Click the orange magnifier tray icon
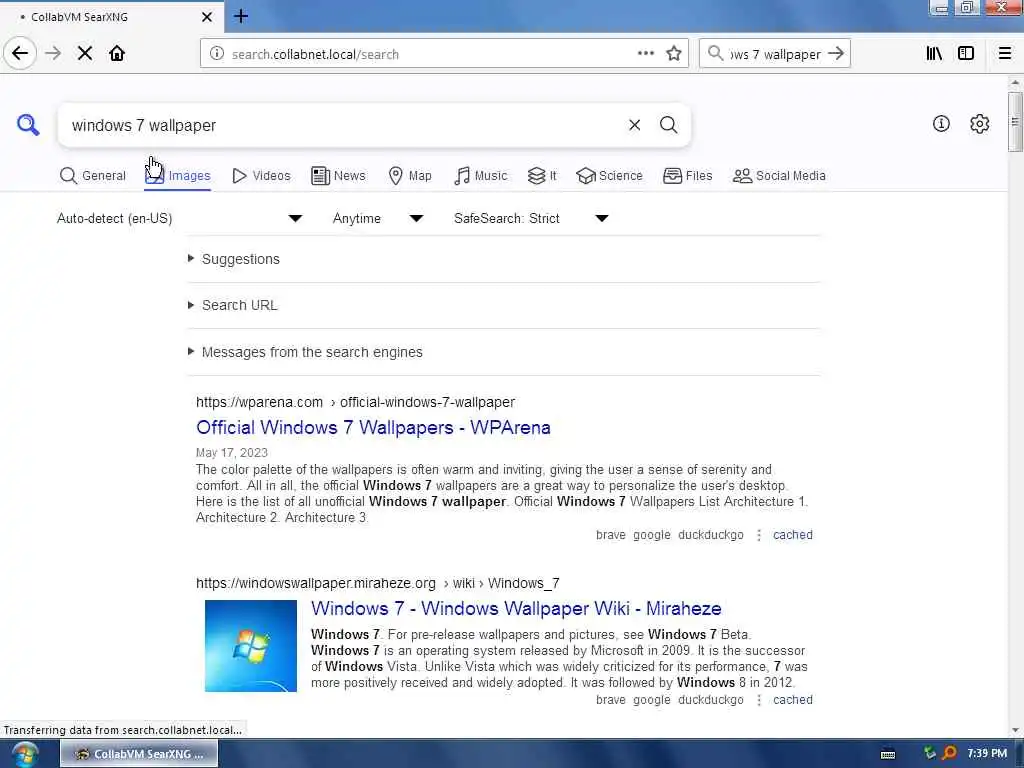 coord(950,753)
